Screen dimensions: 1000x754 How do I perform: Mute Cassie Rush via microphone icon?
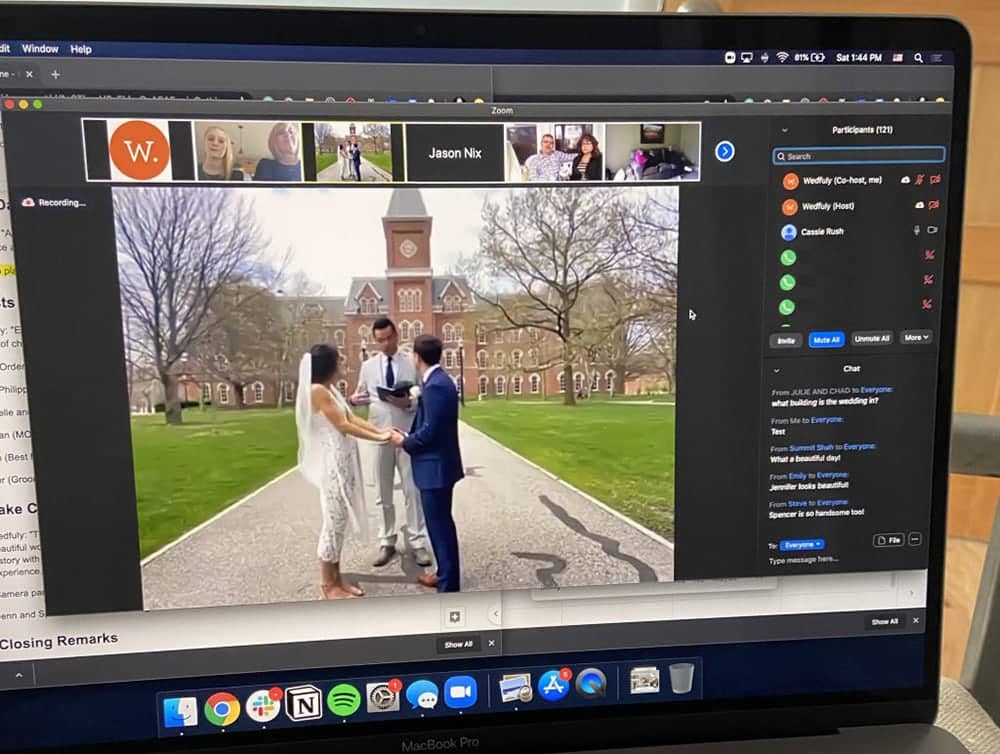coord(917,230)
